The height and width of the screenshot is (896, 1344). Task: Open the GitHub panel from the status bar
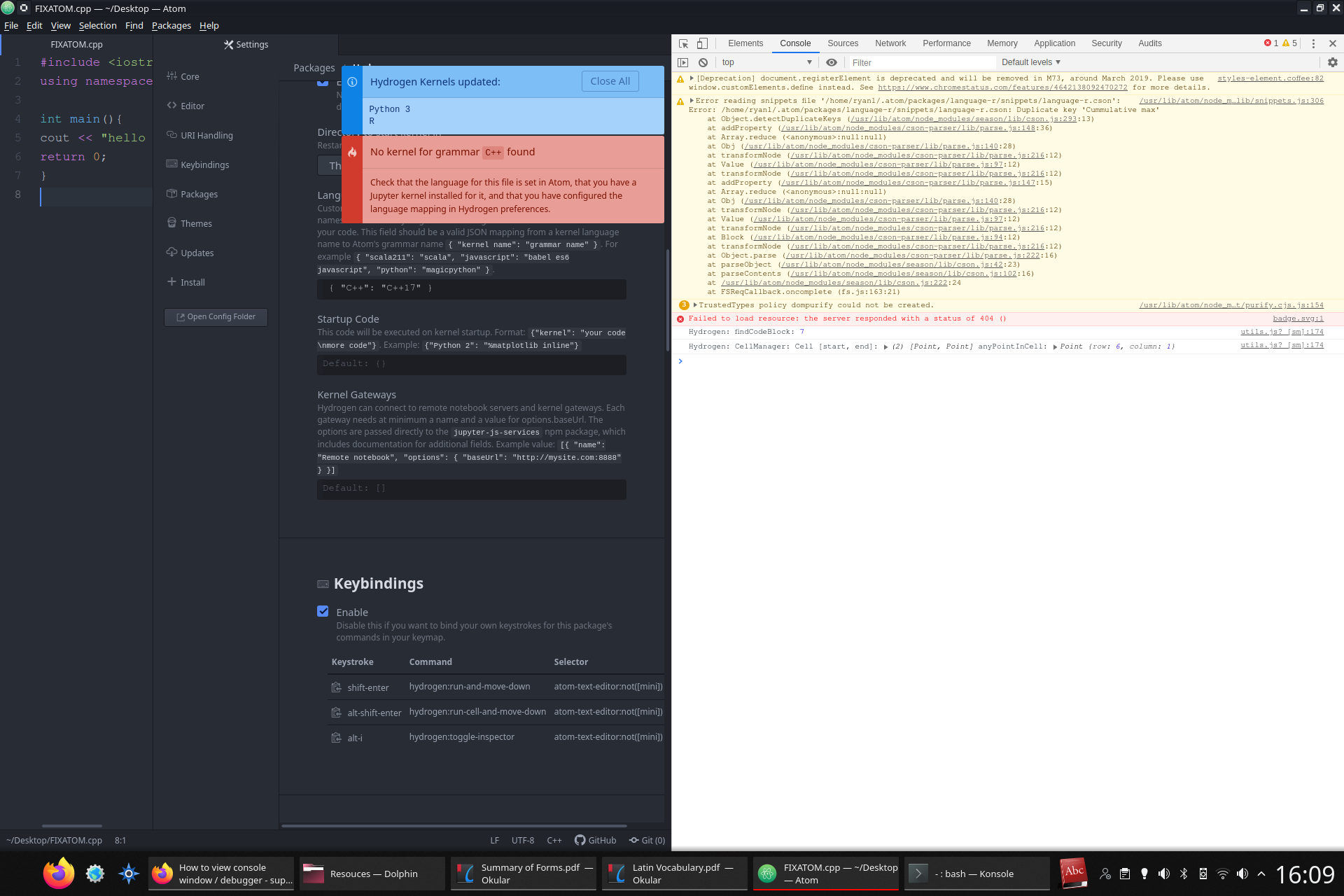tap(596, 840)
